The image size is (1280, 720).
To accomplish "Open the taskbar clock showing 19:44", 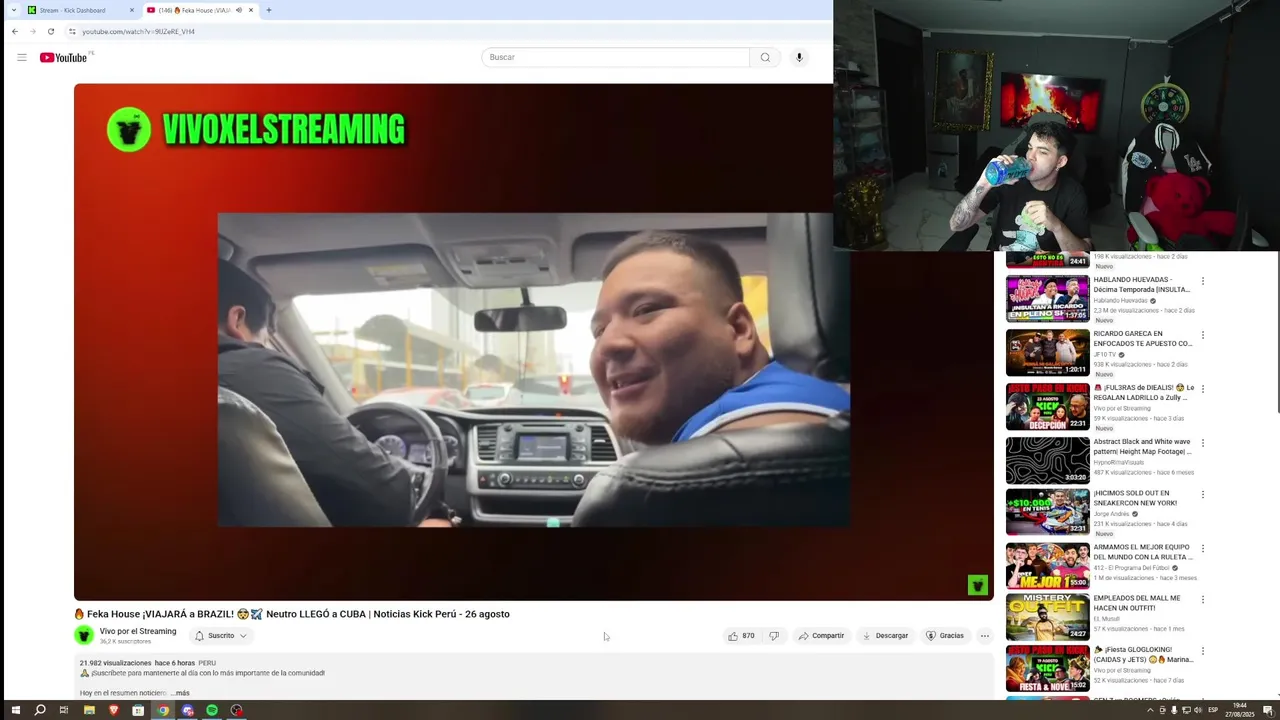I will (x=1240, y=710).
